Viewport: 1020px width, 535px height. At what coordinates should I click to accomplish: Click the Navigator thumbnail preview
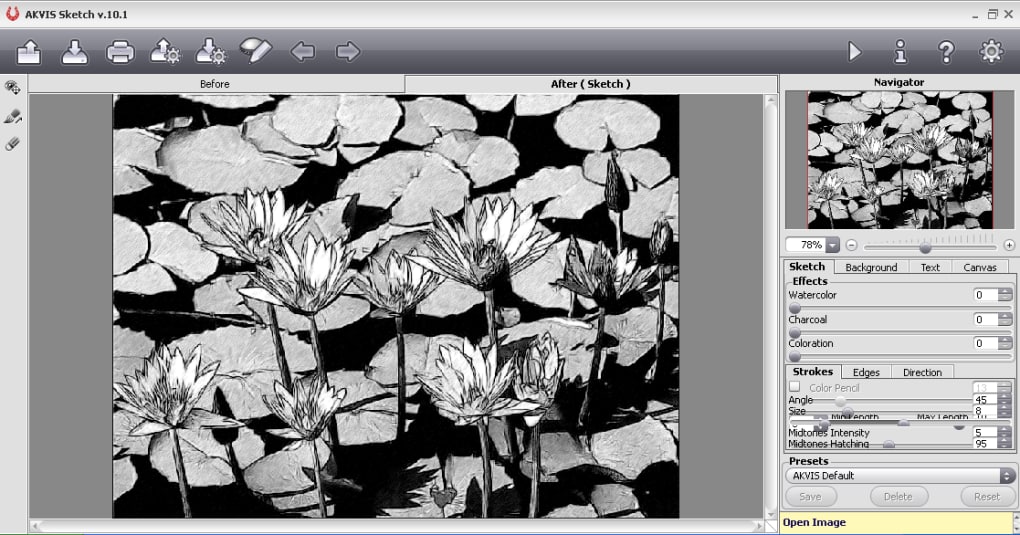[900, 159]
